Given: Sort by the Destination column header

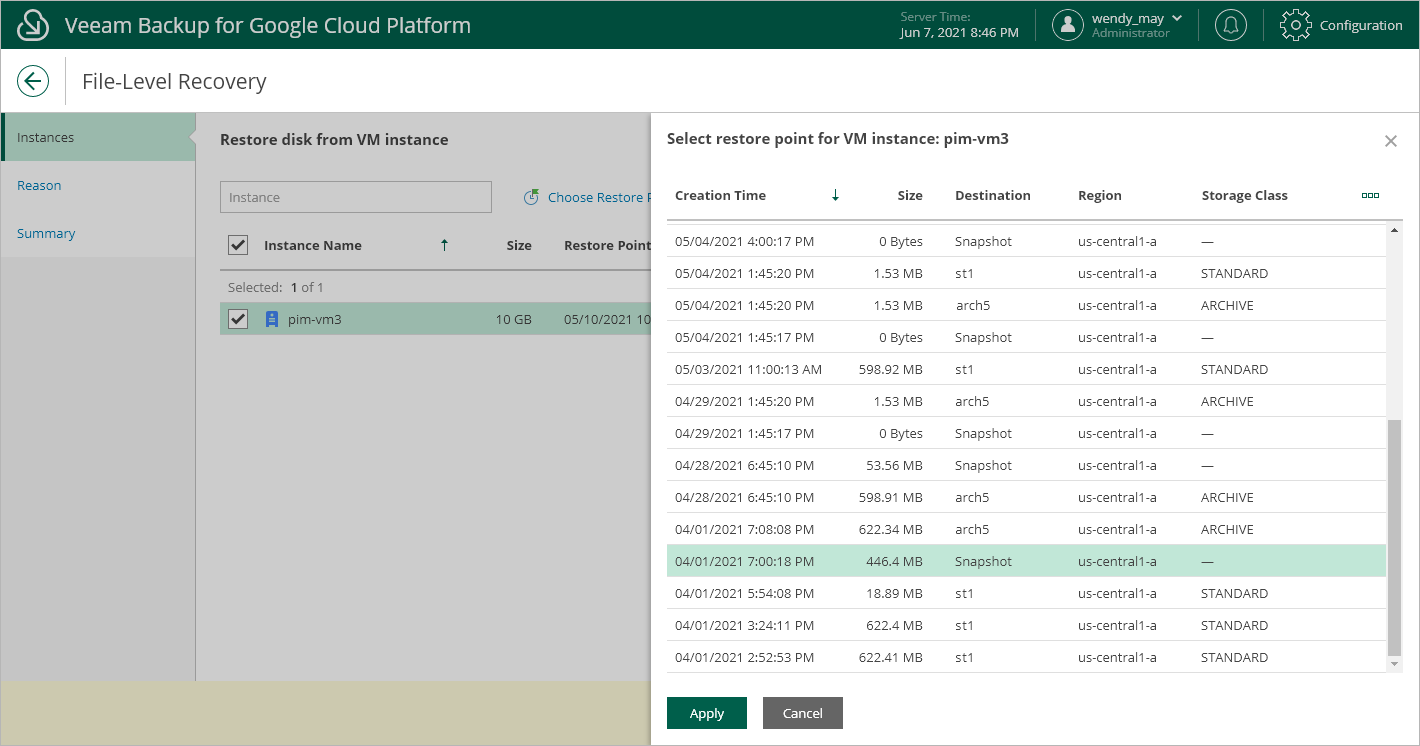Looking at the screenshot, I should (993, 195).
